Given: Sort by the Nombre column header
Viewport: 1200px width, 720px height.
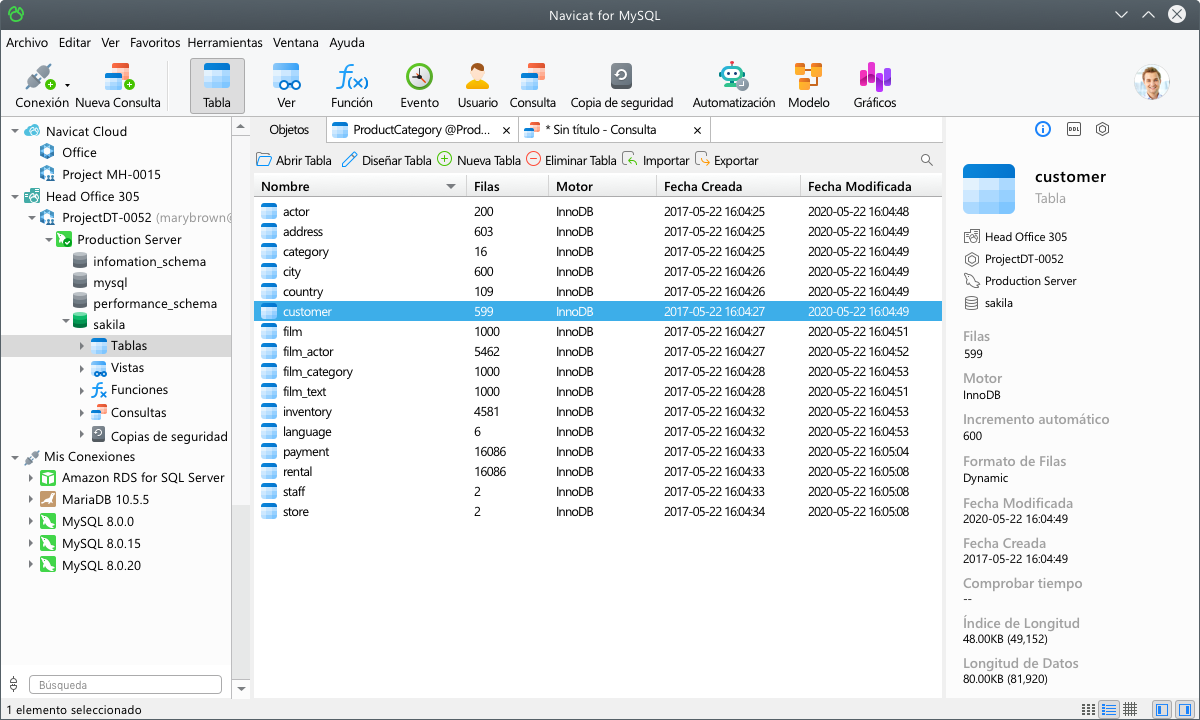Looking at the screenshot, I should coord(360,186).
